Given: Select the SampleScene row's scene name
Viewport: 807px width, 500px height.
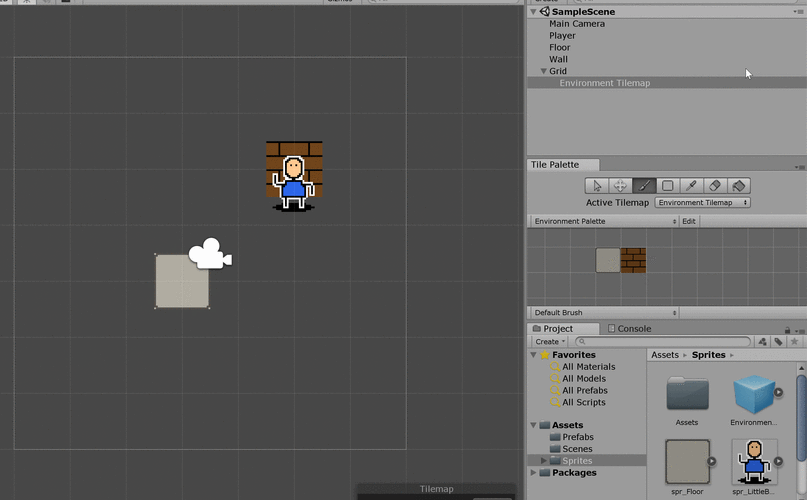Looking at the screenshot, I should point(583,12).
